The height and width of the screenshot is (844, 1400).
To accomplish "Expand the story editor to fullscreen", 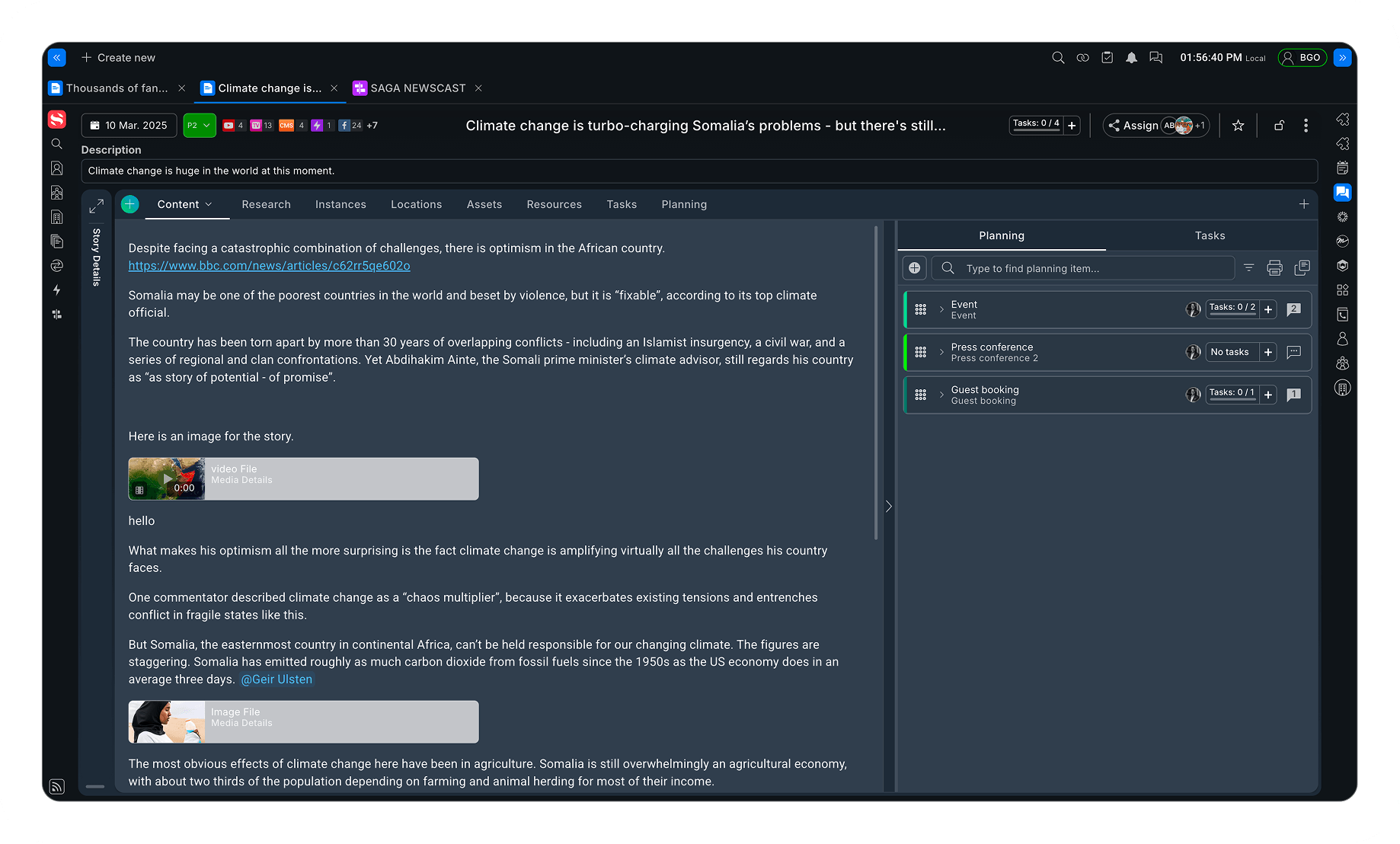I will [x=96, y=206].
